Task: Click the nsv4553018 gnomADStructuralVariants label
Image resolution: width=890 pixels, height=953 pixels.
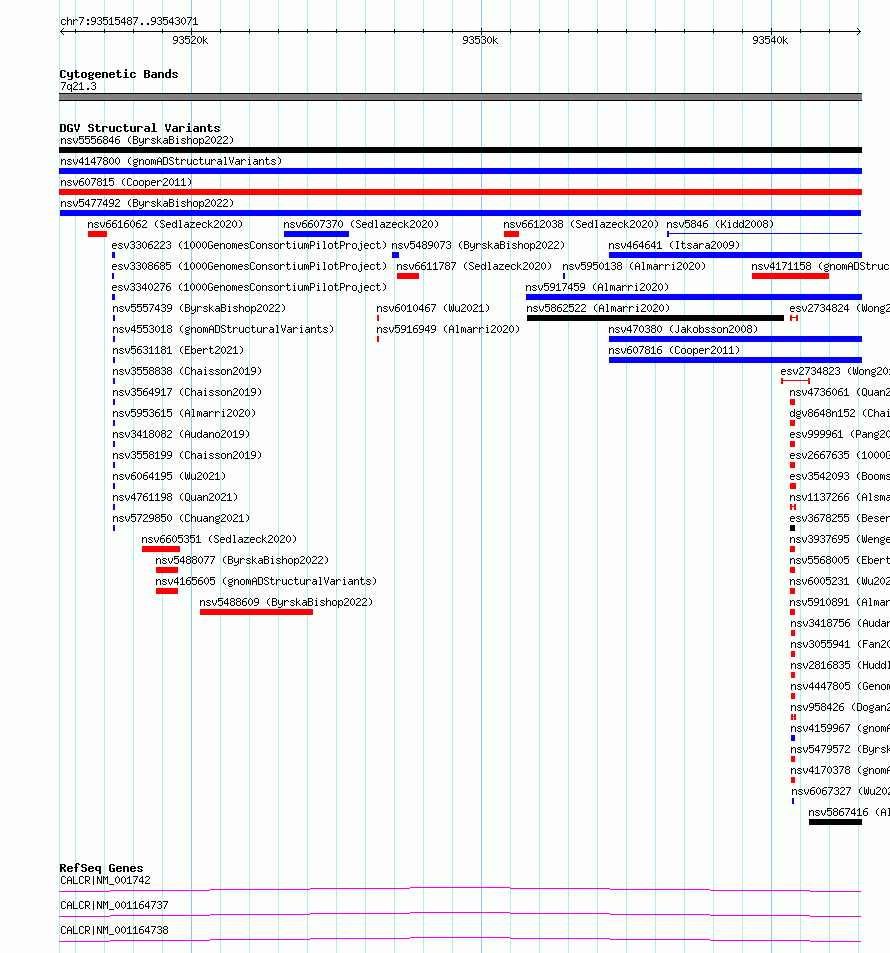Action: pyautogui.click(x=223, y=329)
